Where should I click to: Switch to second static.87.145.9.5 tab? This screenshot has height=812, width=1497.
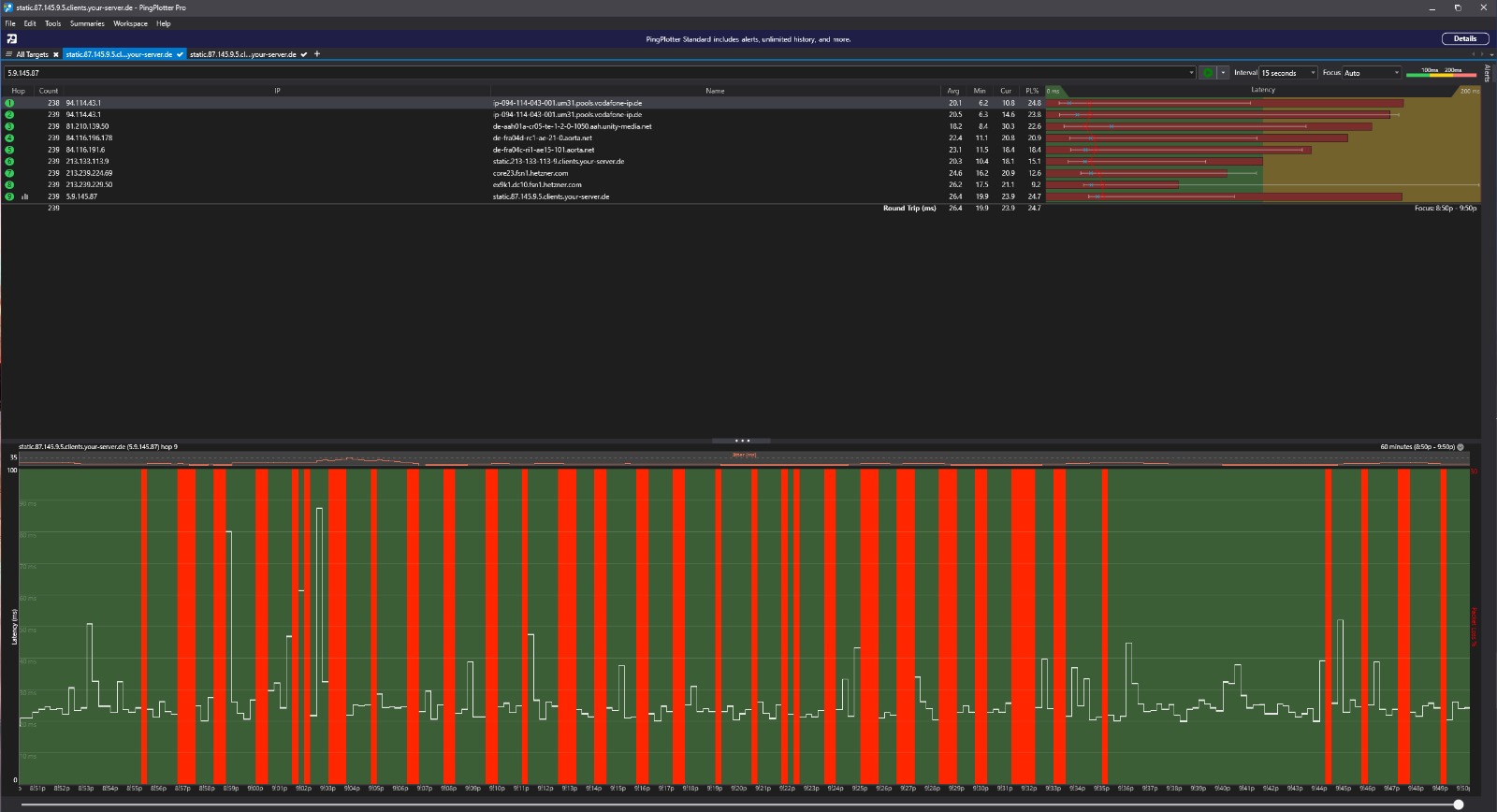tap(243, 54)
